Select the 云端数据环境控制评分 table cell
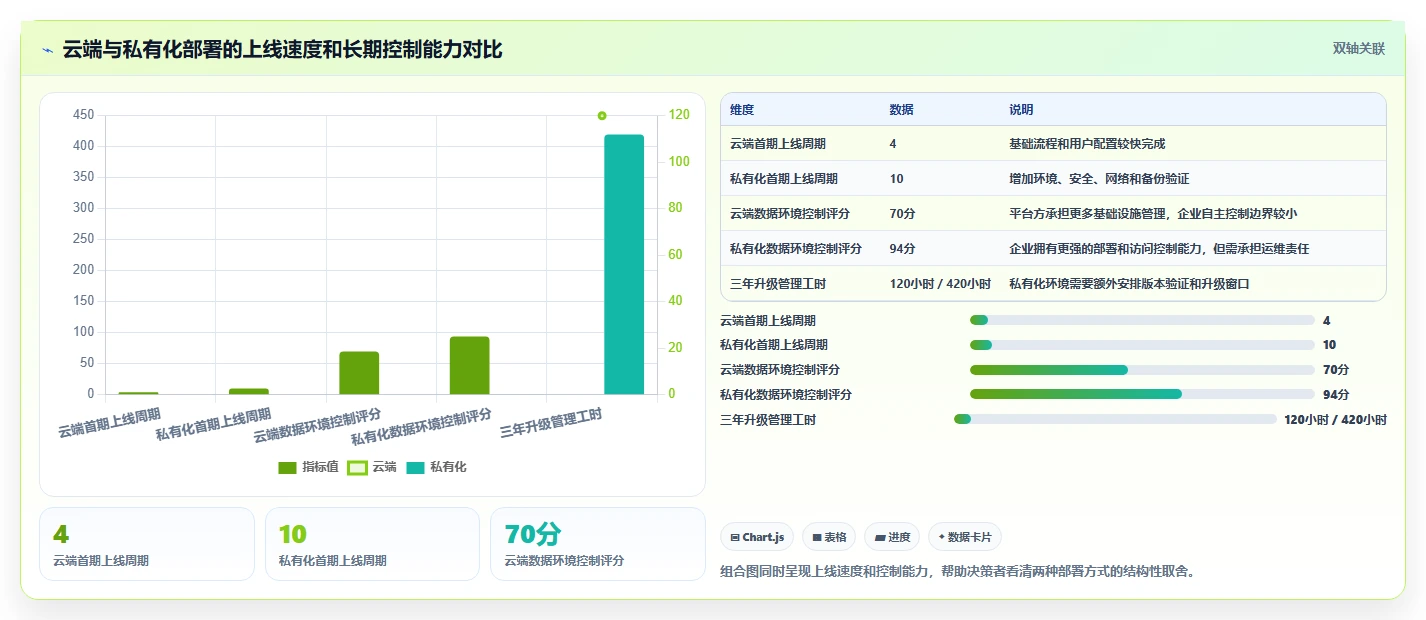 point(800,214)
